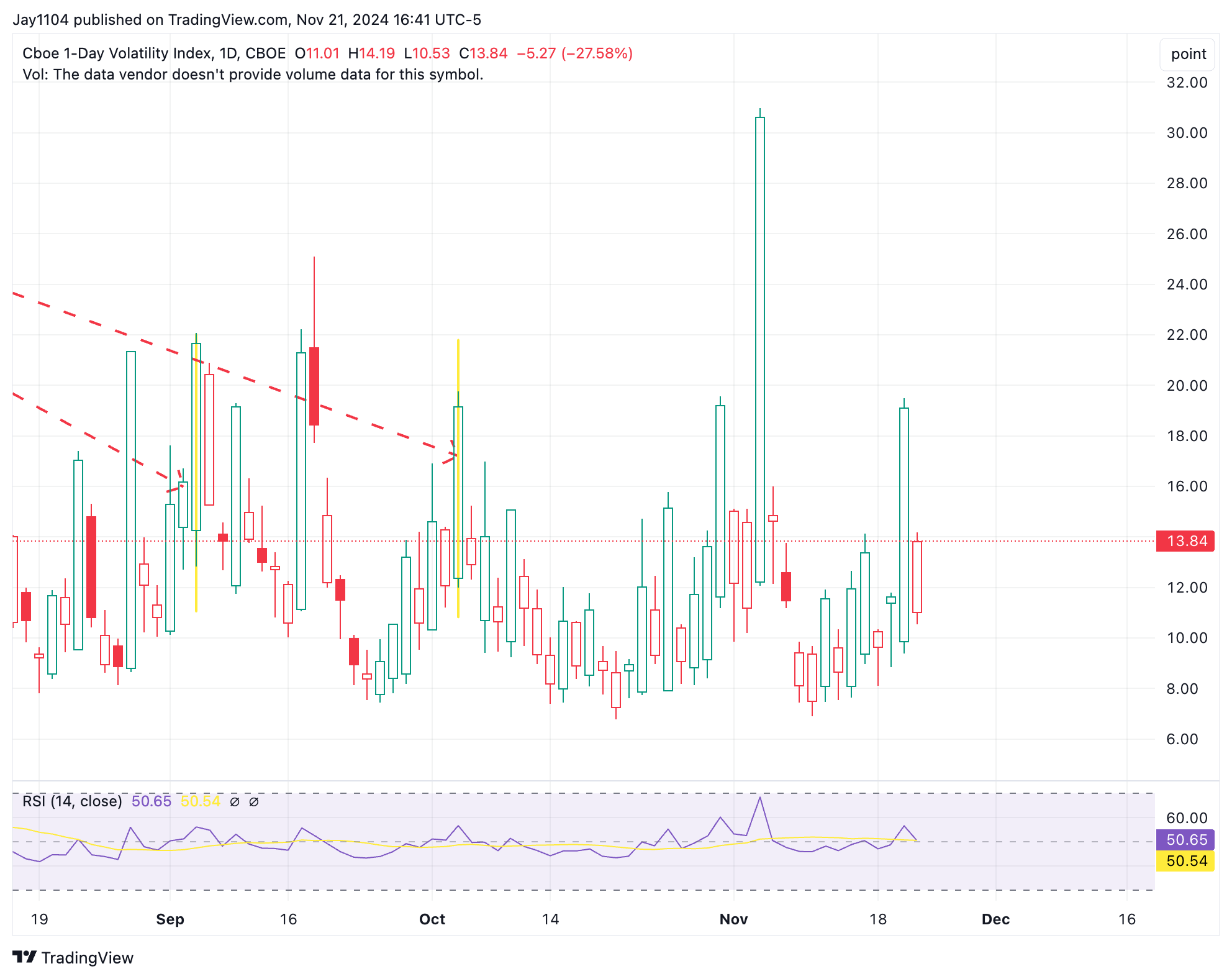Click the second null icon in RSI legend
This screenshot has width=1232, height=979.
click(253, 802)
